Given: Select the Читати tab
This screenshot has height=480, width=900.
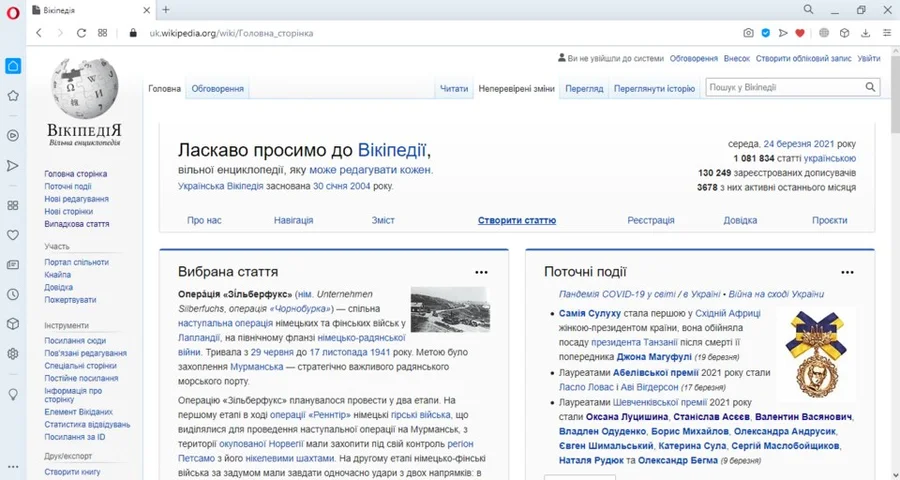Looking at the screenshot, I should 454,89.
